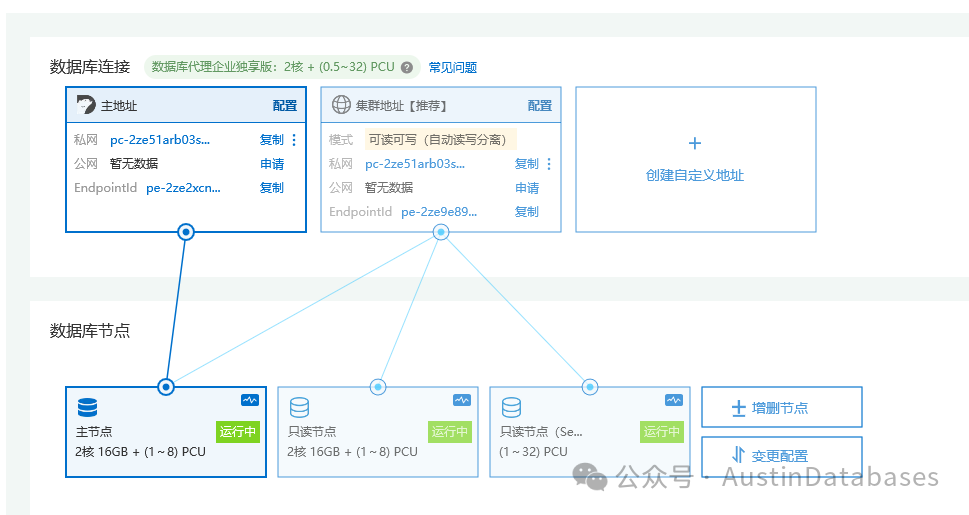
Task: Click 增删节点 button
Action: click(782, 407)
